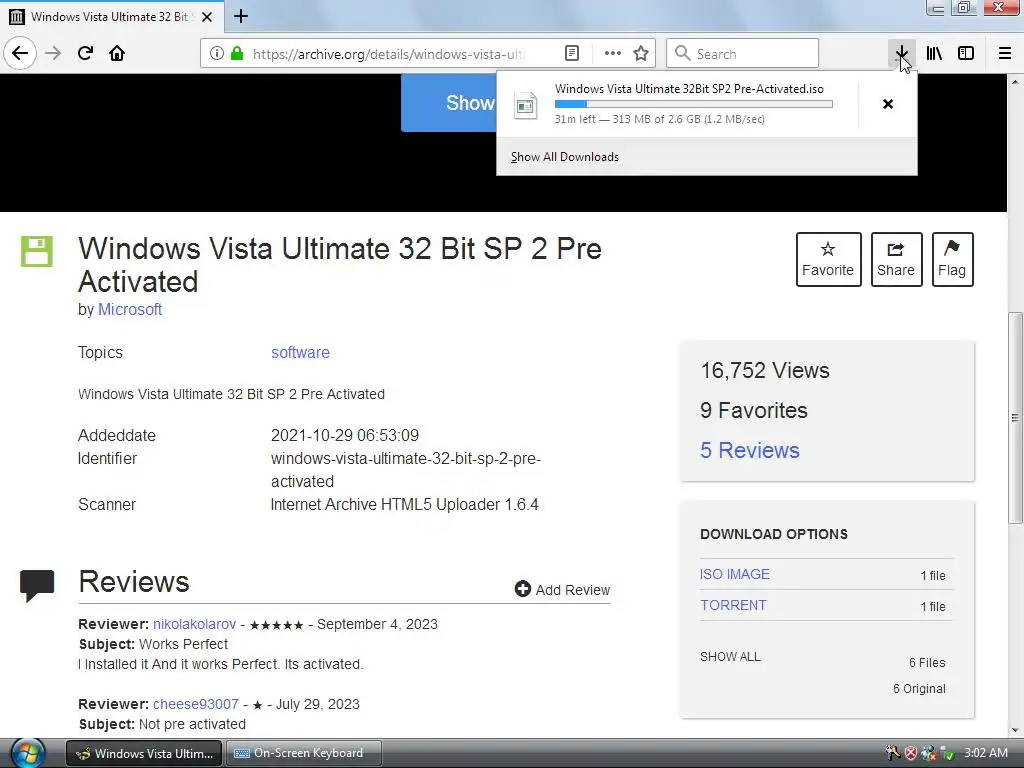
Task: Click the forward navigation arrow
Action: click(x=53, y=54)
